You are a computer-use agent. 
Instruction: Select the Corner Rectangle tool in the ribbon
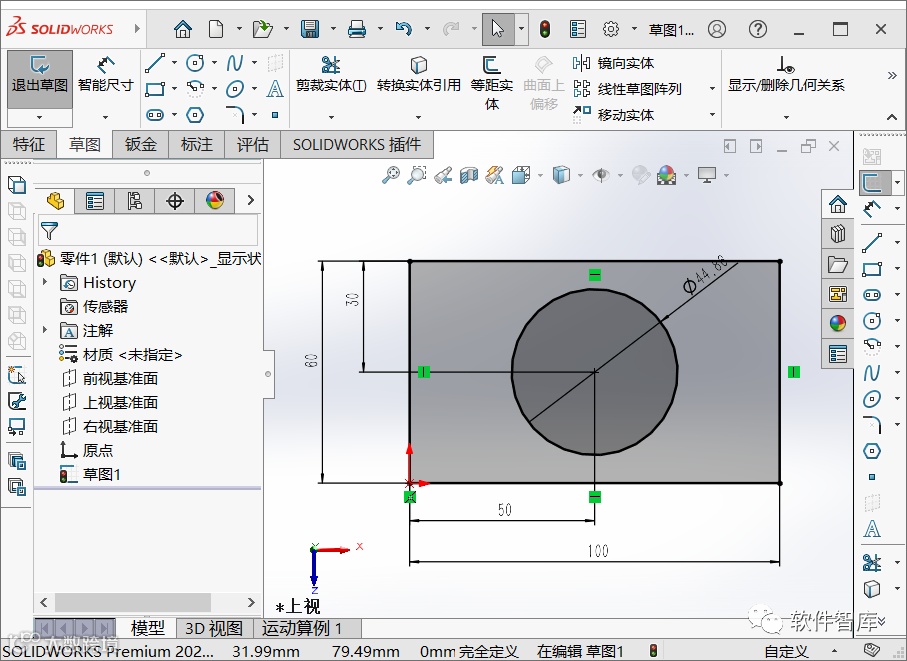tap(155, 88)
